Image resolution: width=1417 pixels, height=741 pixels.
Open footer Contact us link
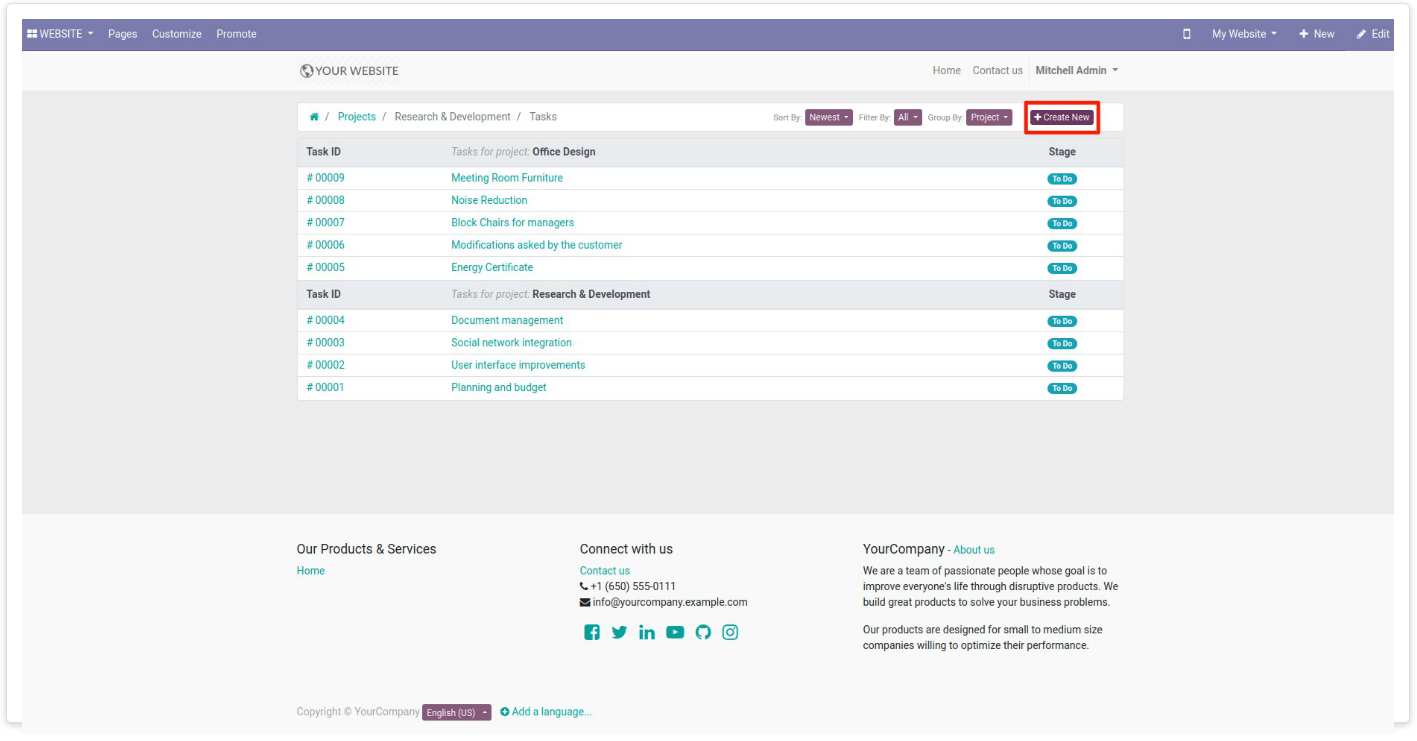click(605, 571)
